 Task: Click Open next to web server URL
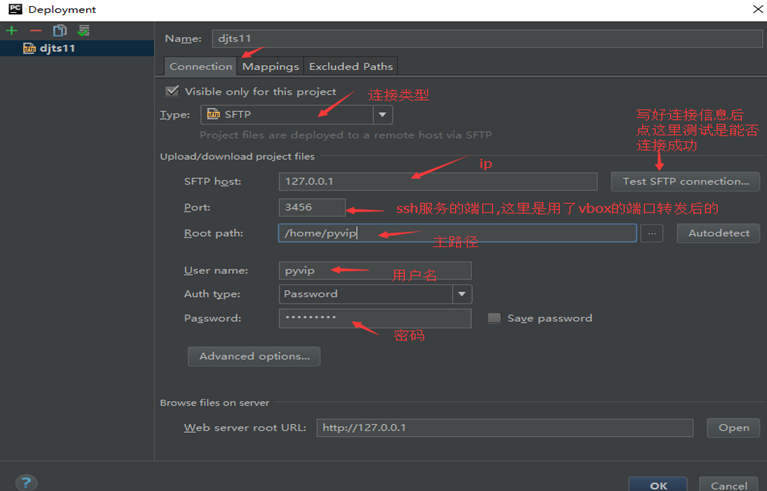[x=733, y=428]
